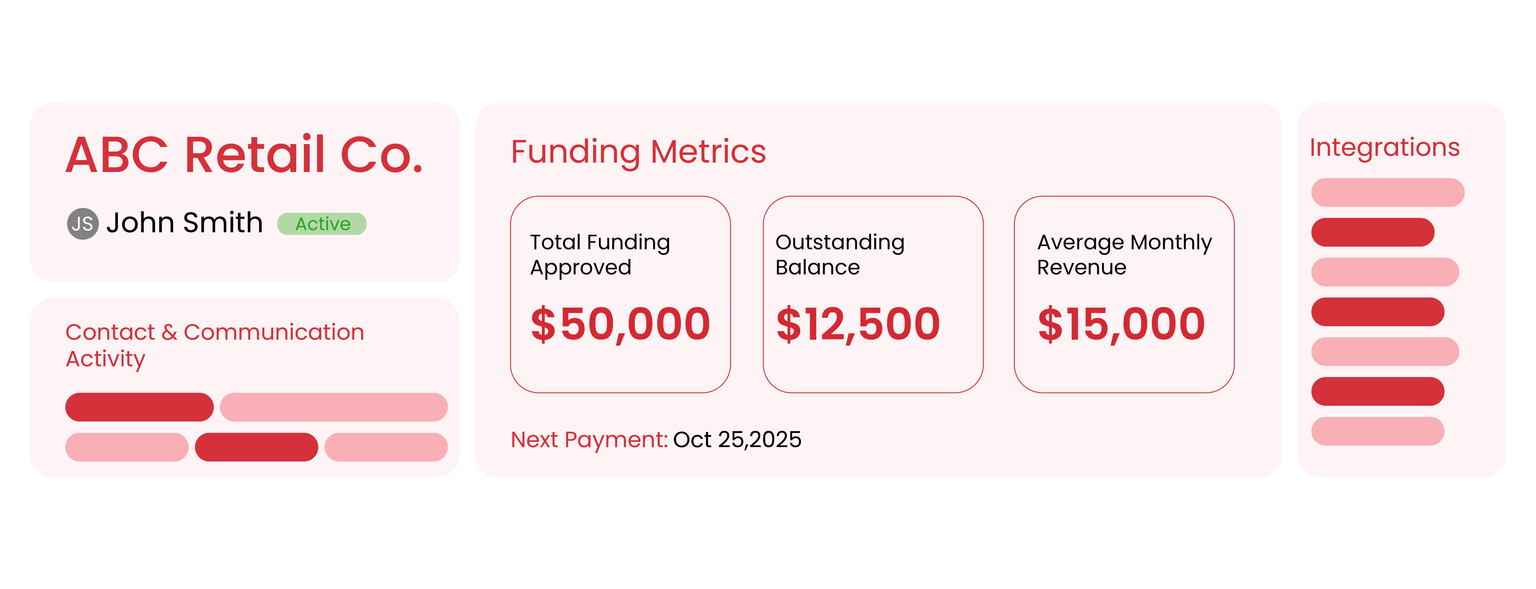Click the last light pink Integrations bar
The width and height of the screenshot is (1536, 589).
1377,431
